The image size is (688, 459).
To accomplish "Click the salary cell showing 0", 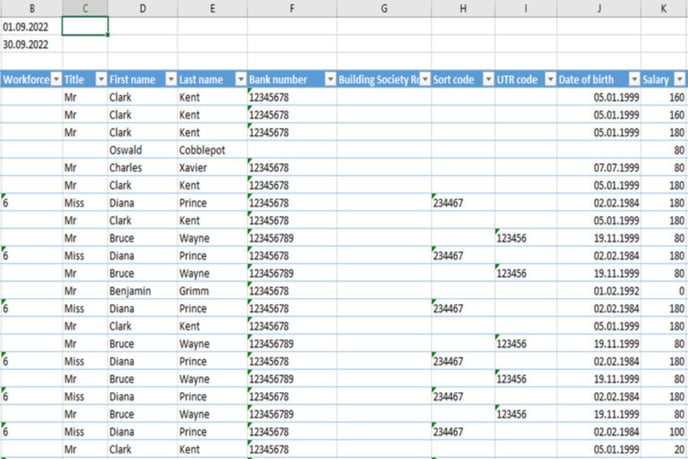I will (x=664, y=291).
